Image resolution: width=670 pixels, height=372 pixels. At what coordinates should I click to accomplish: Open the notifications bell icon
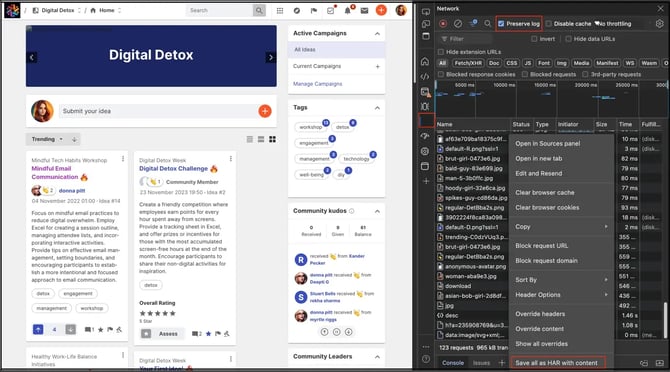pyautogui.click(x=348, y=10)
